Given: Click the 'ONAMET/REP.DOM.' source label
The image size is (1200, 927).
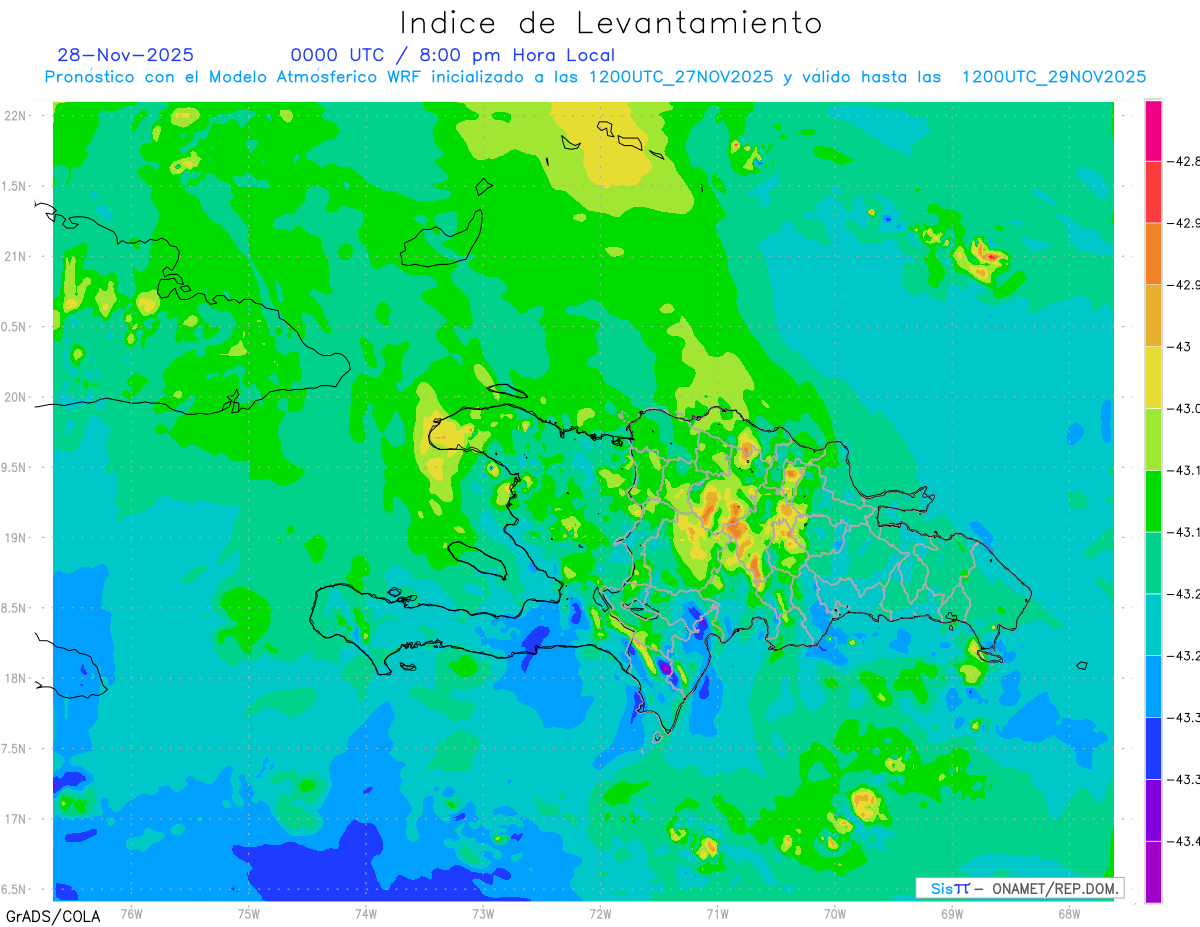Looking at the screenshot, I should coord(1054,888).
